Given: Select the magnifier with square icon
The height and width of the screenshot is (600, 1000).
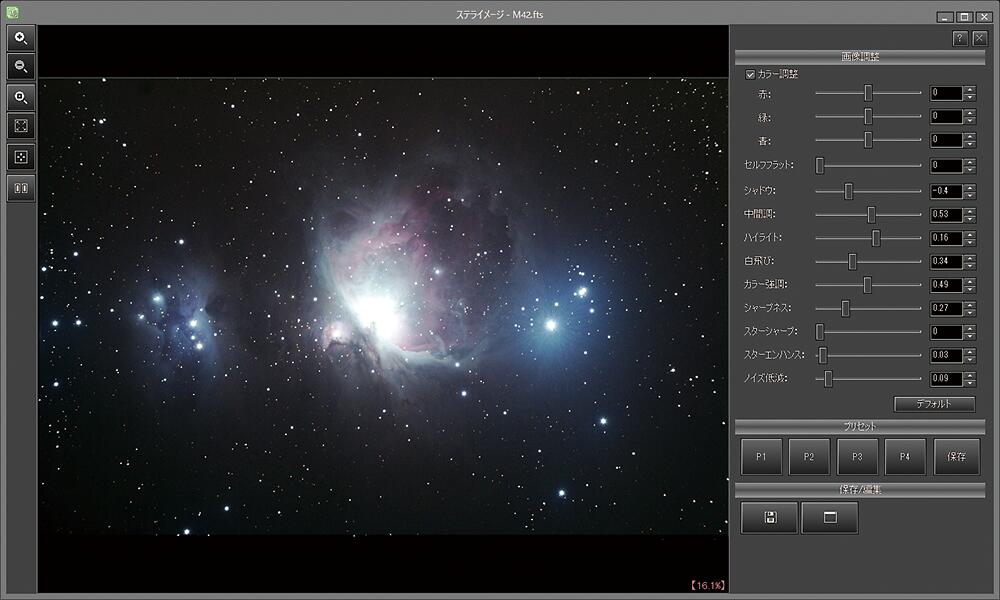Looking at the screenshot, I should 21,98.
